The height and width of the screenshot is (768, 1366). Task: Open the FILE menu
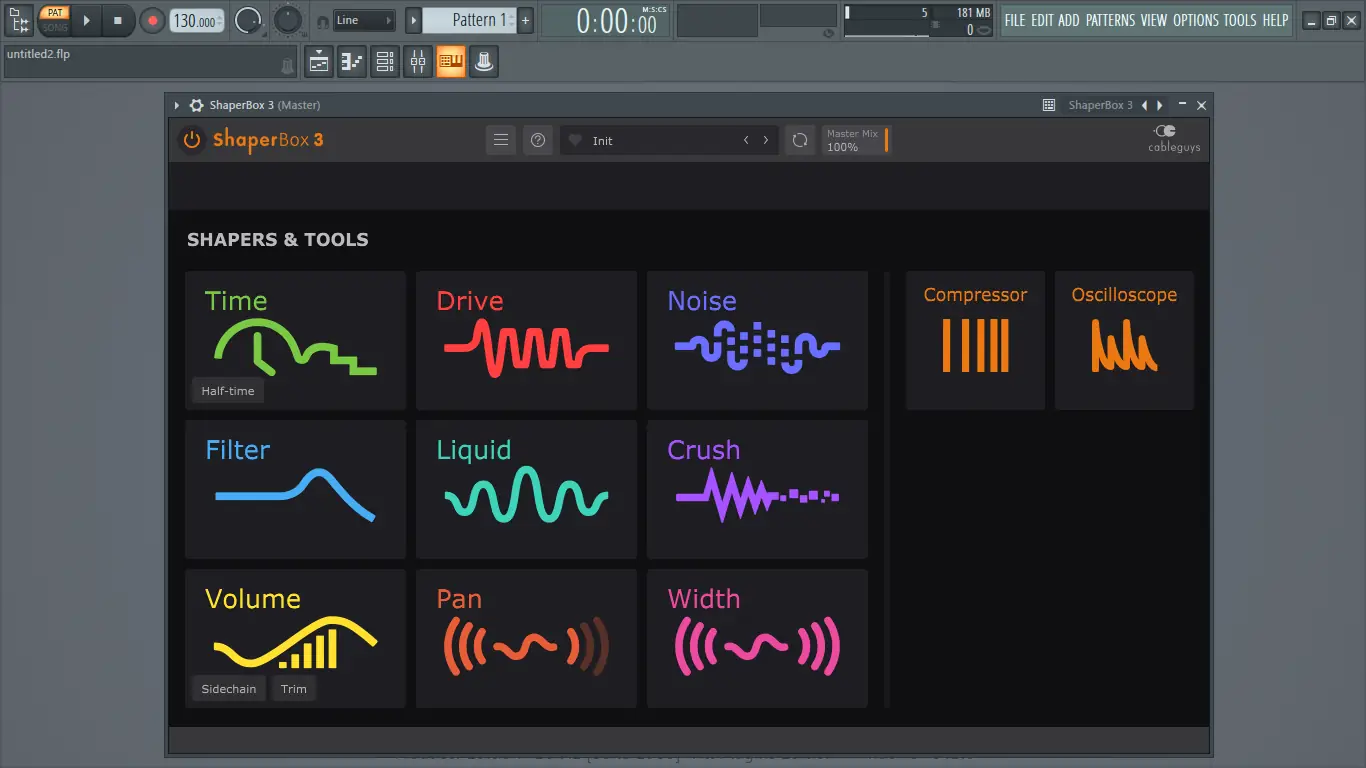coord(1015,20)
